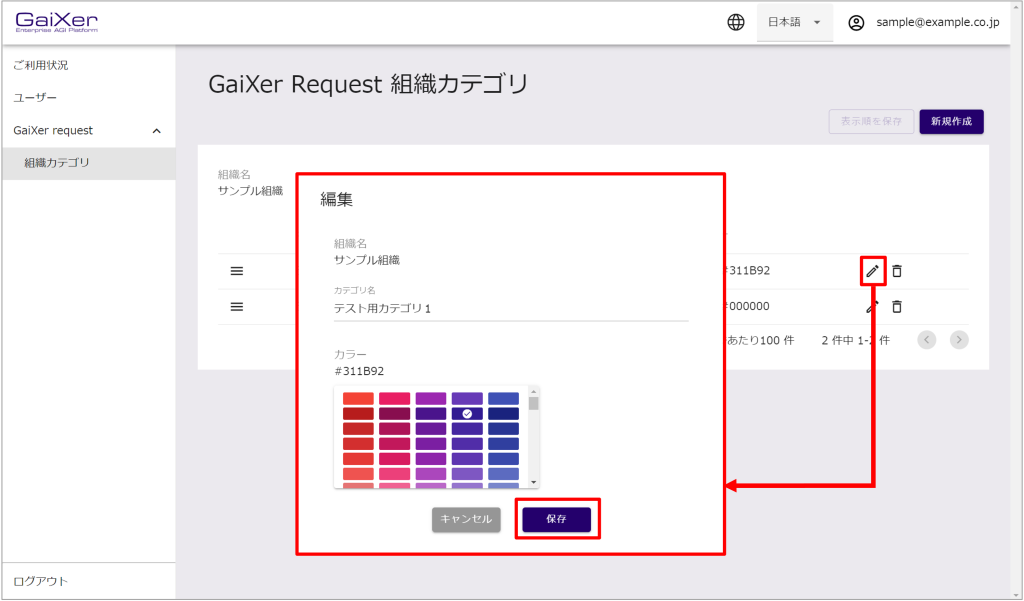Go to the next page of results
This screenshot has width=1024, height=601.
click(x=959, y=340)
